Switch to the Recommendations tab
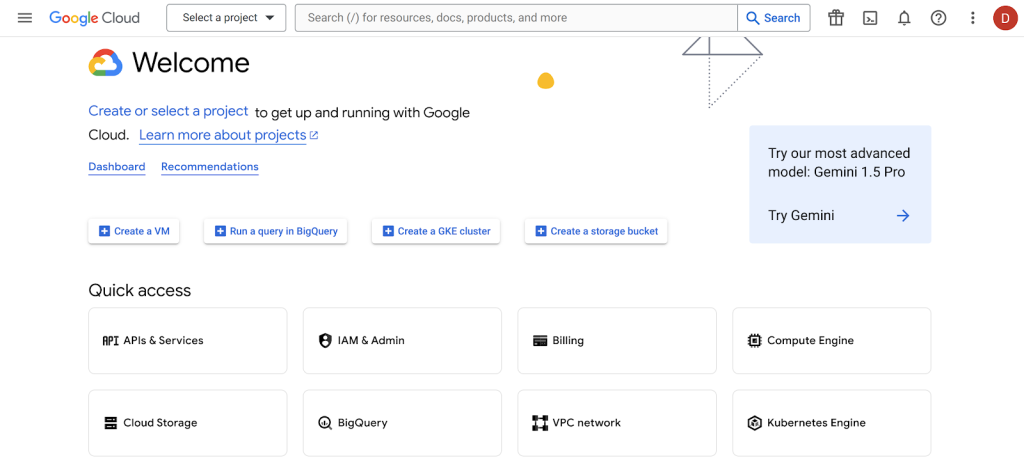Screen dimensions: 1024x472 (x=210, y=167)
